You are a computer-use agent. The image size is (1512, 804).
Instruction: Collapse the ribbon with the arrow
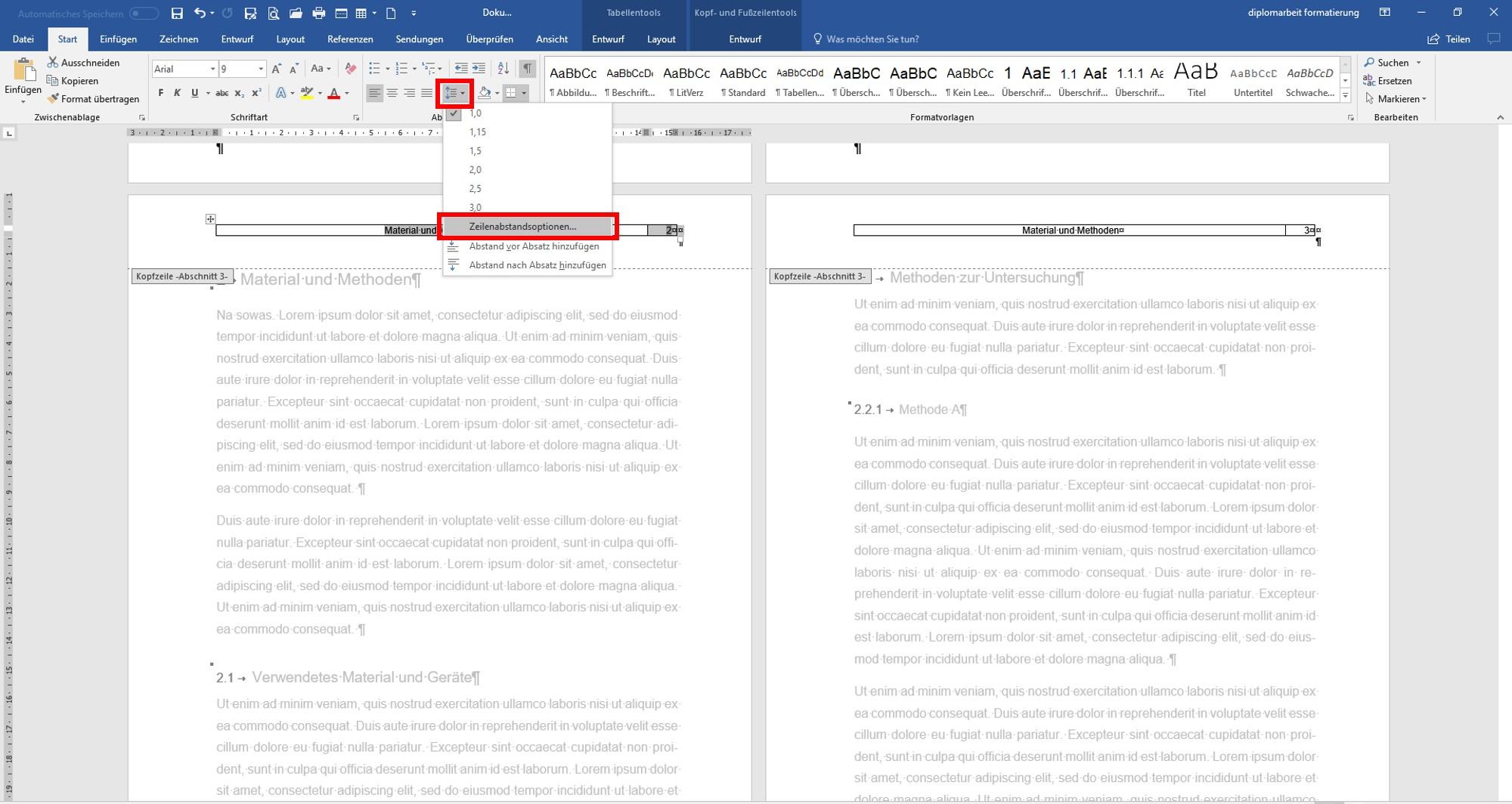1500,118
